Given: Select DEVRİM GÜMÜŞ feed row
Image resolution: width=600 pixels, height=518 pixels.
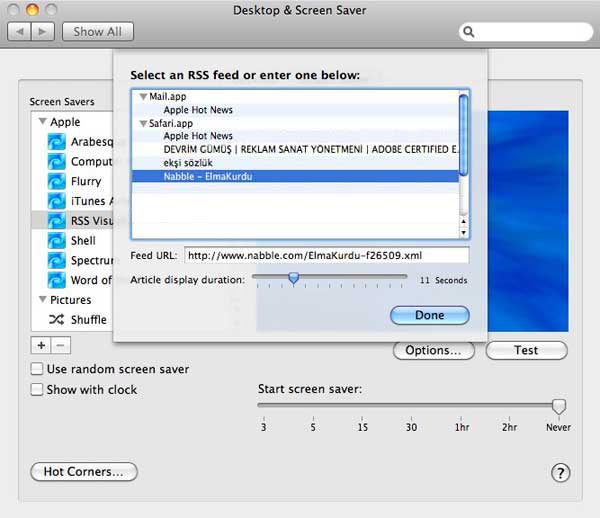Looking at the screenshot, I should tap(295, 149).
